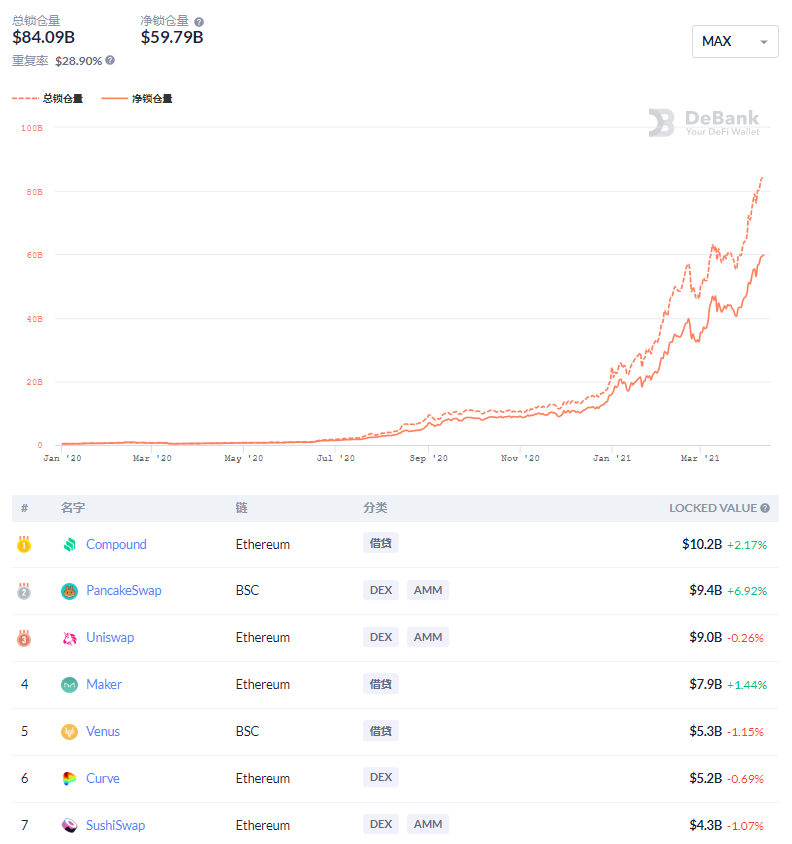Open the SushiSwap protocol link
792x844 pixels.
pos(116,825)
